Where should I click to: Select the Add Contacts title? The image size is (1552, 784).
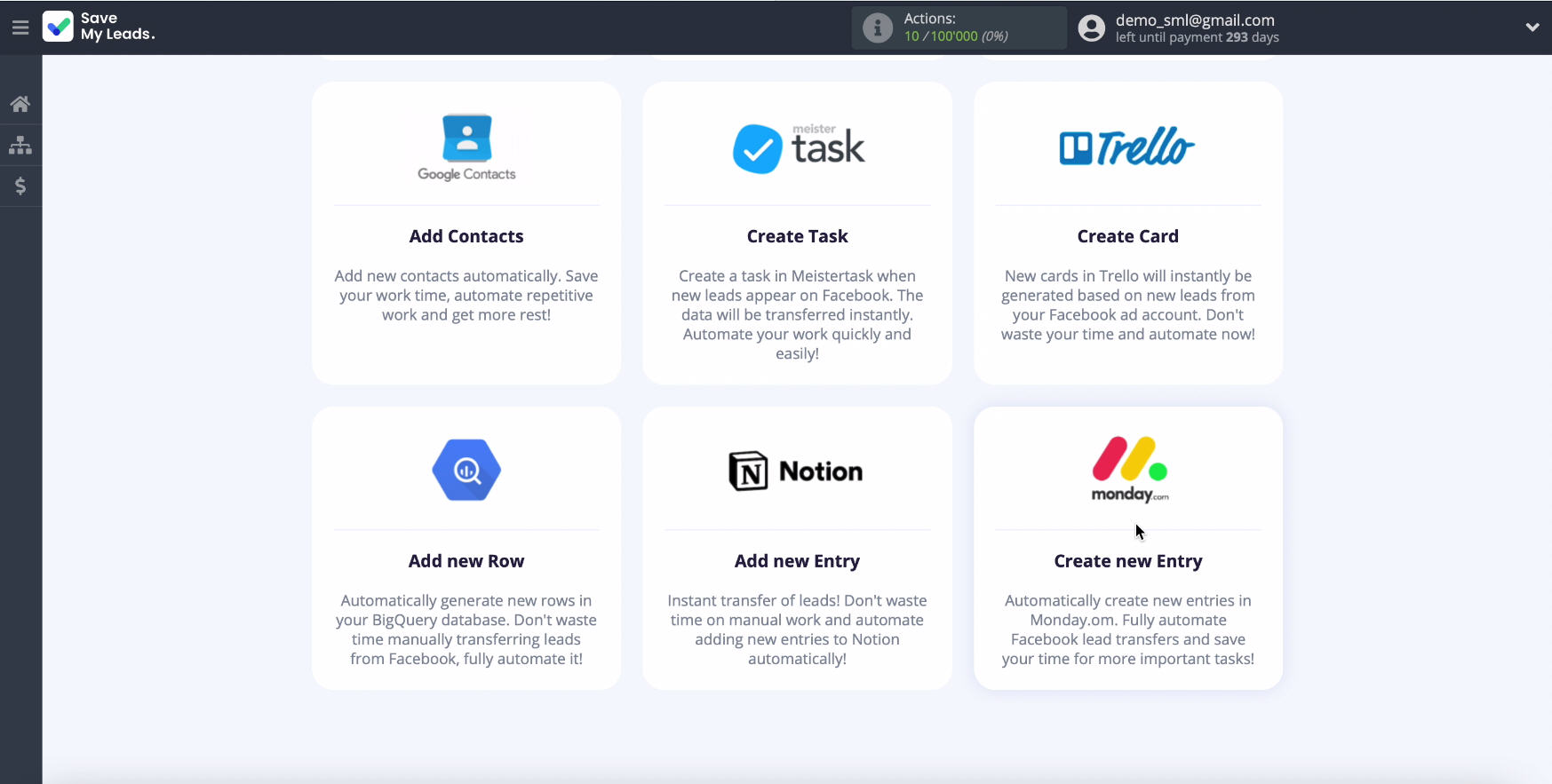pyautogui.click(x=466, y=236)
